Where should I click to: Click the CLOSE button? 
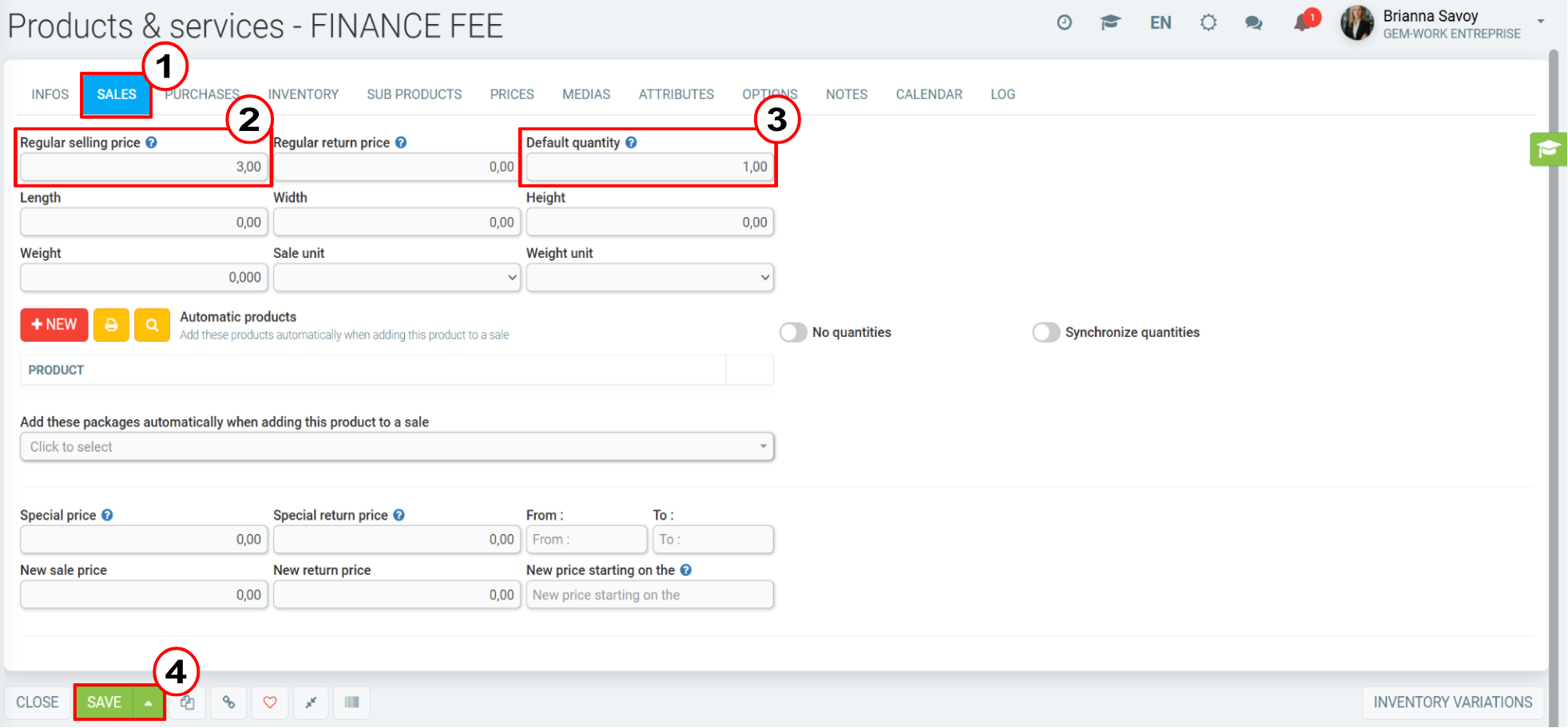click(38, 702)
